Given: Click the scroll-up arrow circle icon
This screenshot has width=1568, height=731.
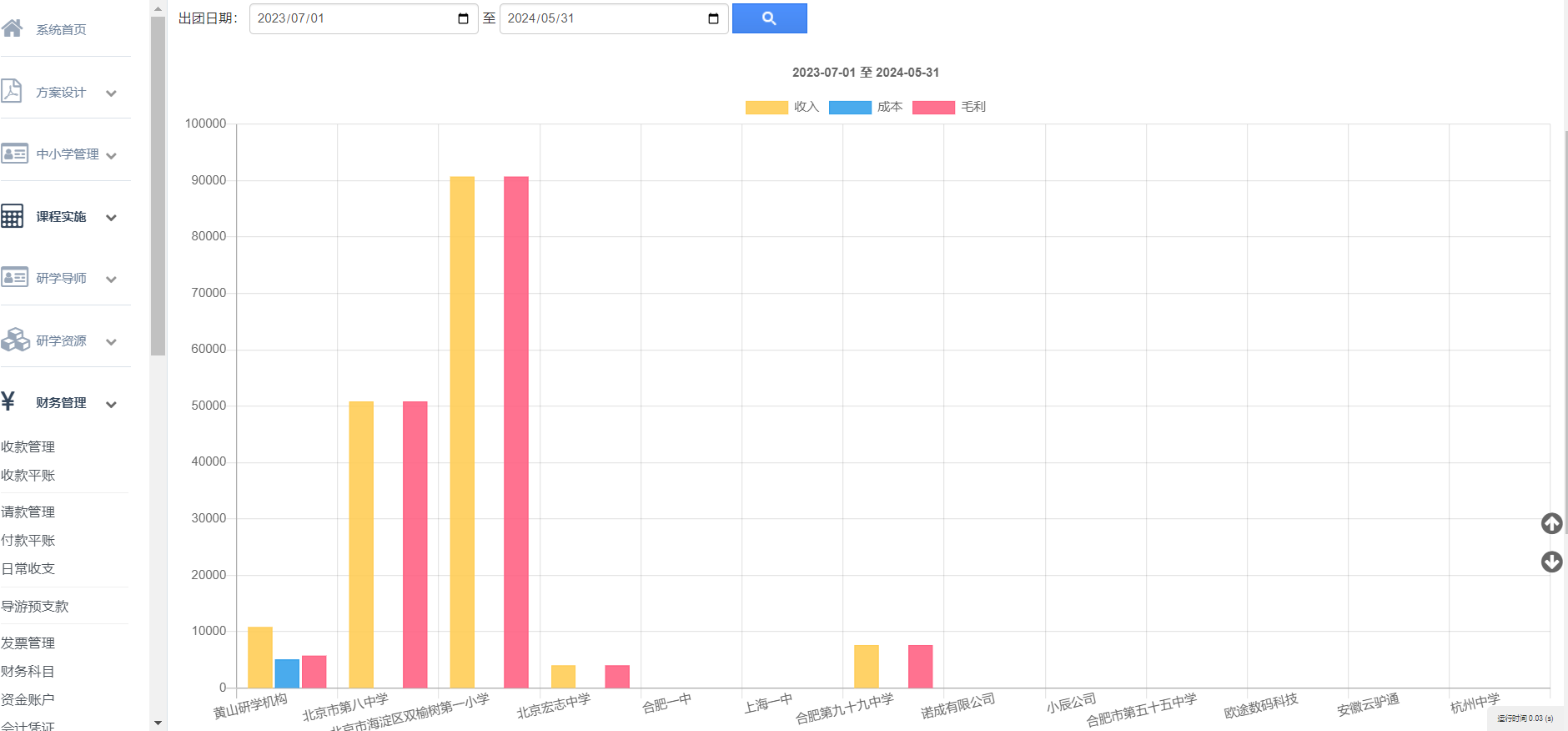Looking at the screenshot, I should pos(1551,523).
